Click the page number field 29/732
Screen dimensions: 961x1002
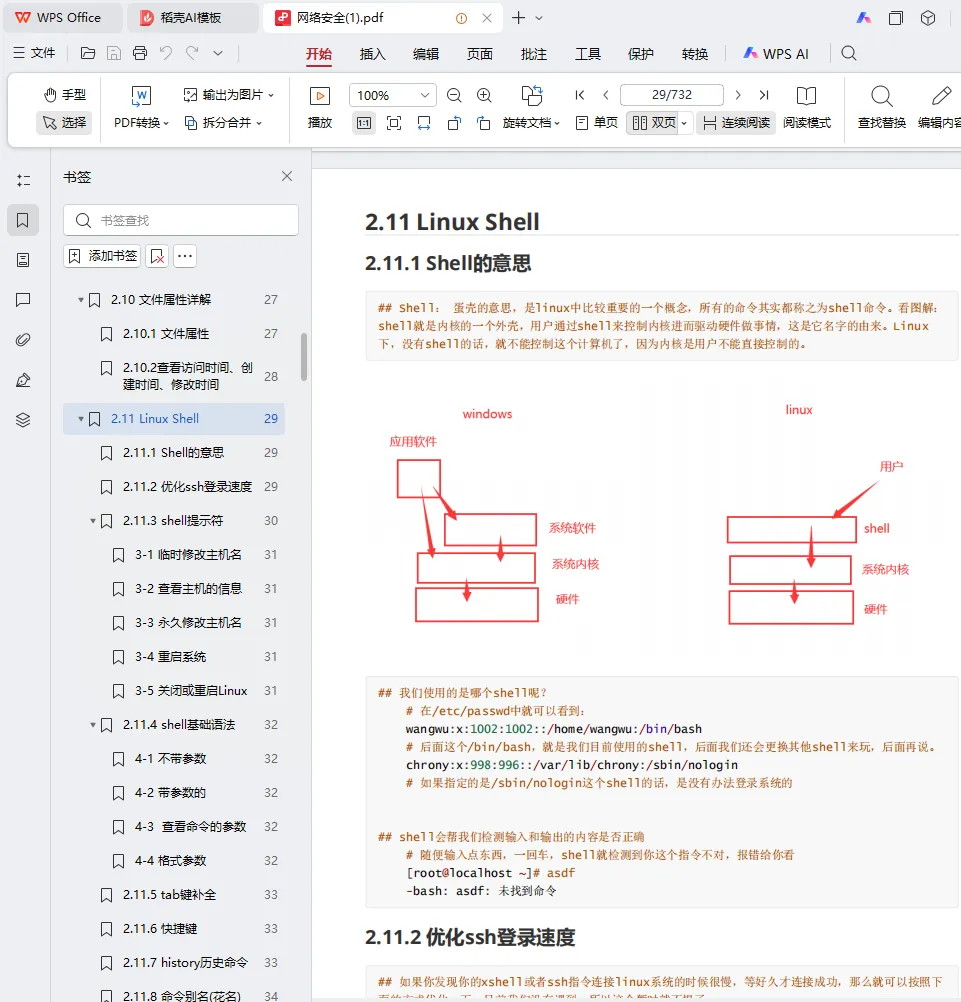672,95
